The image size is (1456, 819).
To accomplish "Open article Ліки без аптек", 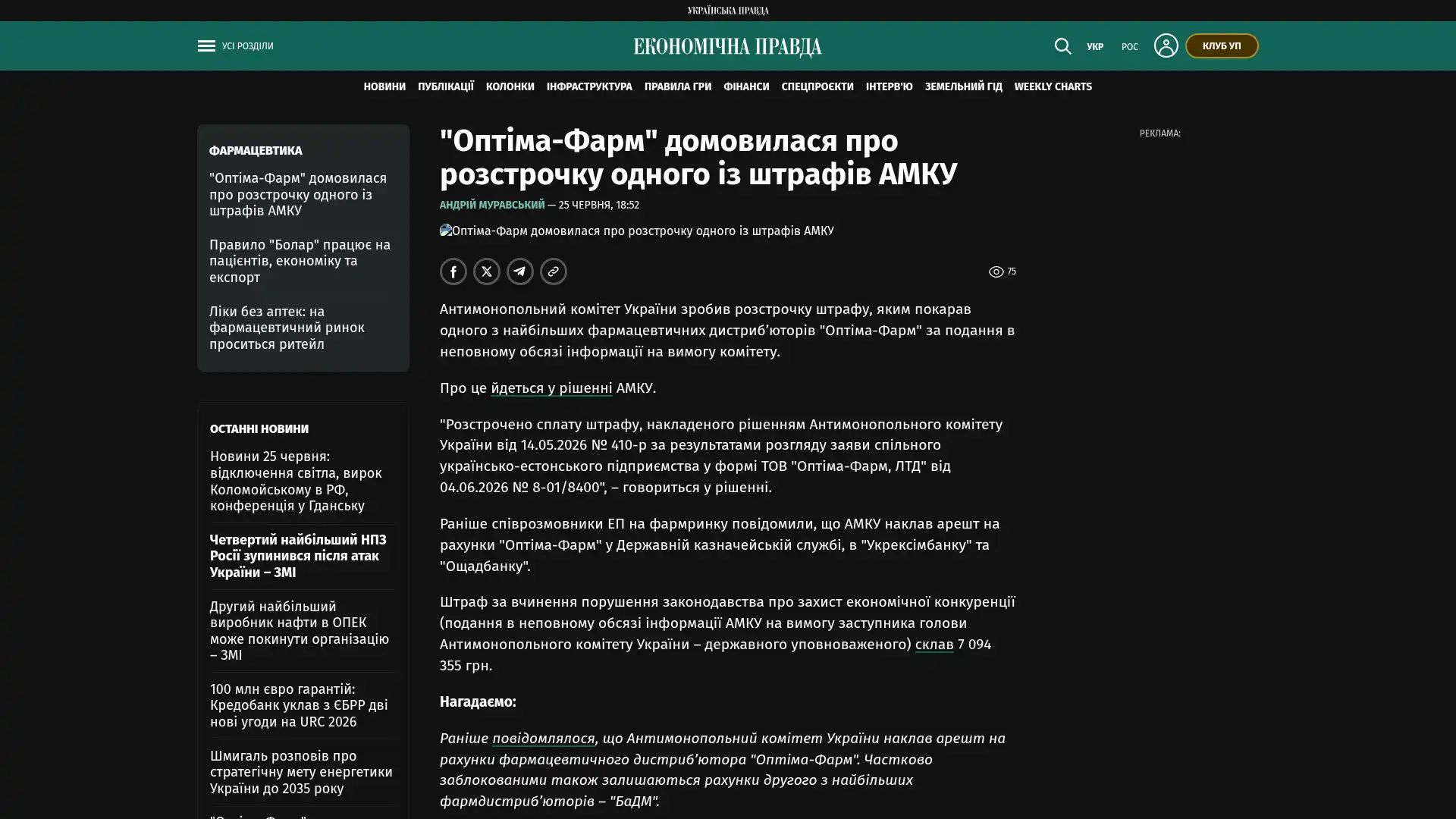I will click(287, 328).
